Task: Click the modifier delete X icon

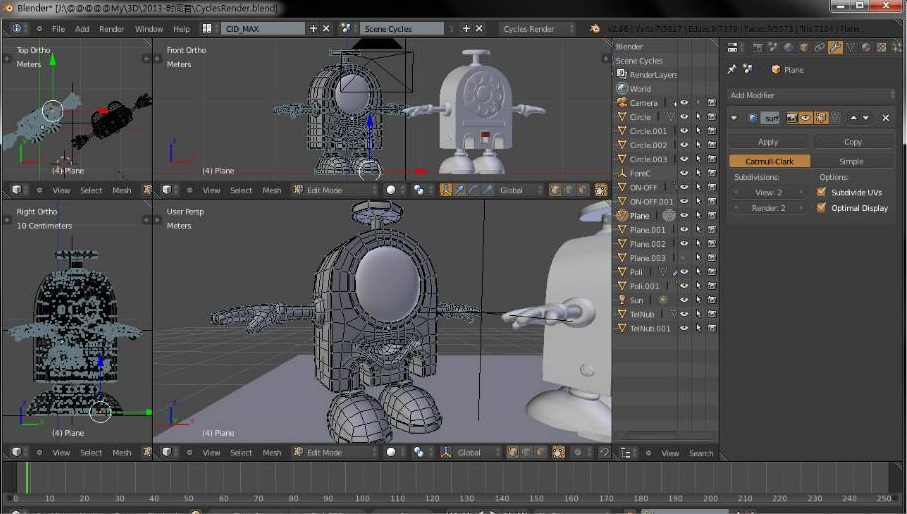Action: [x=885, y=118]
